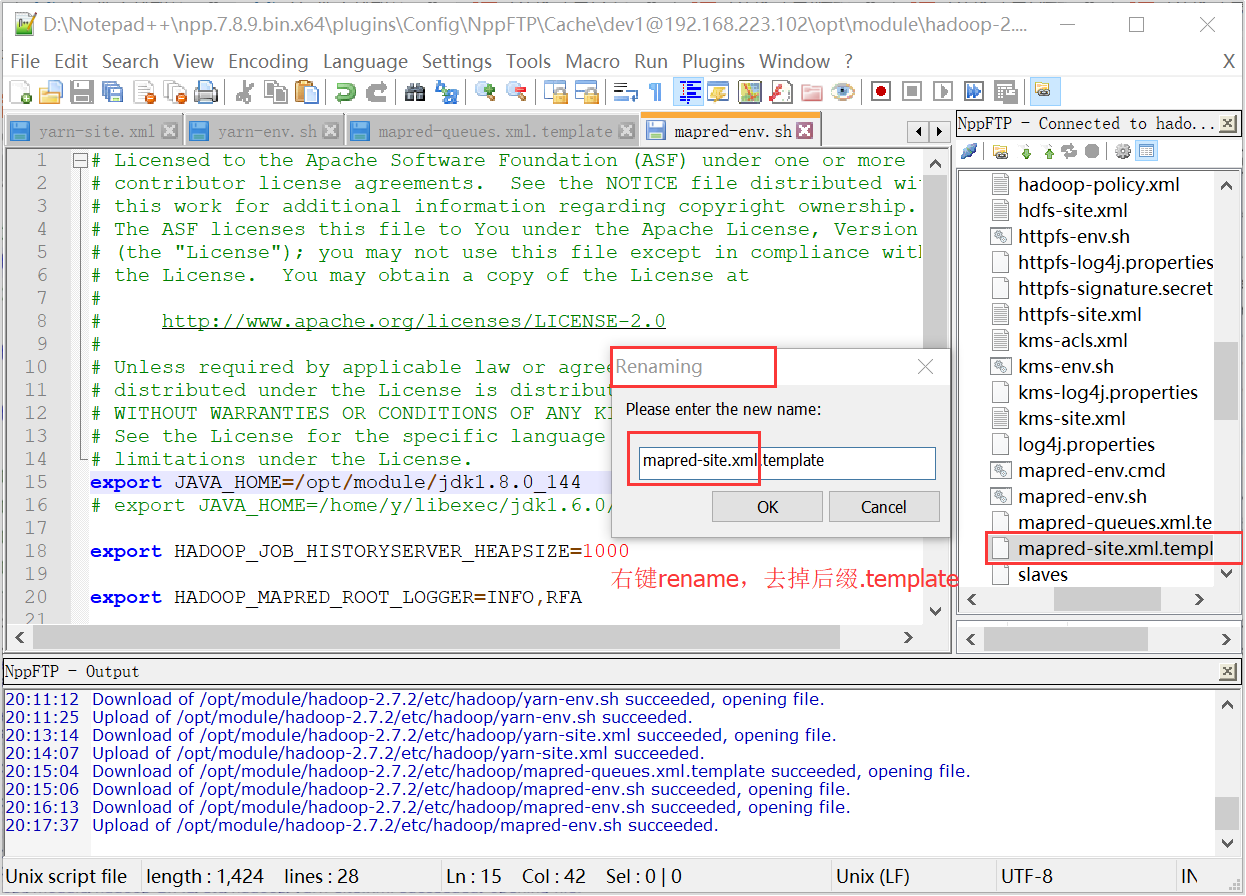The width and height of the screenshot is (1246, 896).
Task: Click the Cut scissors icon
Action: point(244,92)
